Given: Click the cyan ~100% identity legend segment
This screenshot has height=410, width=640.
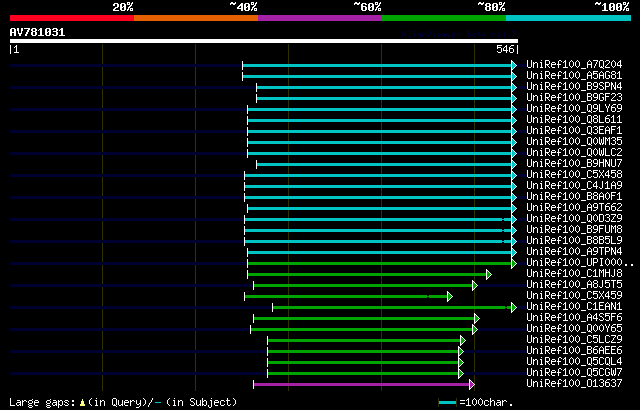Looking at the screenshot, I should coord(569,18).
